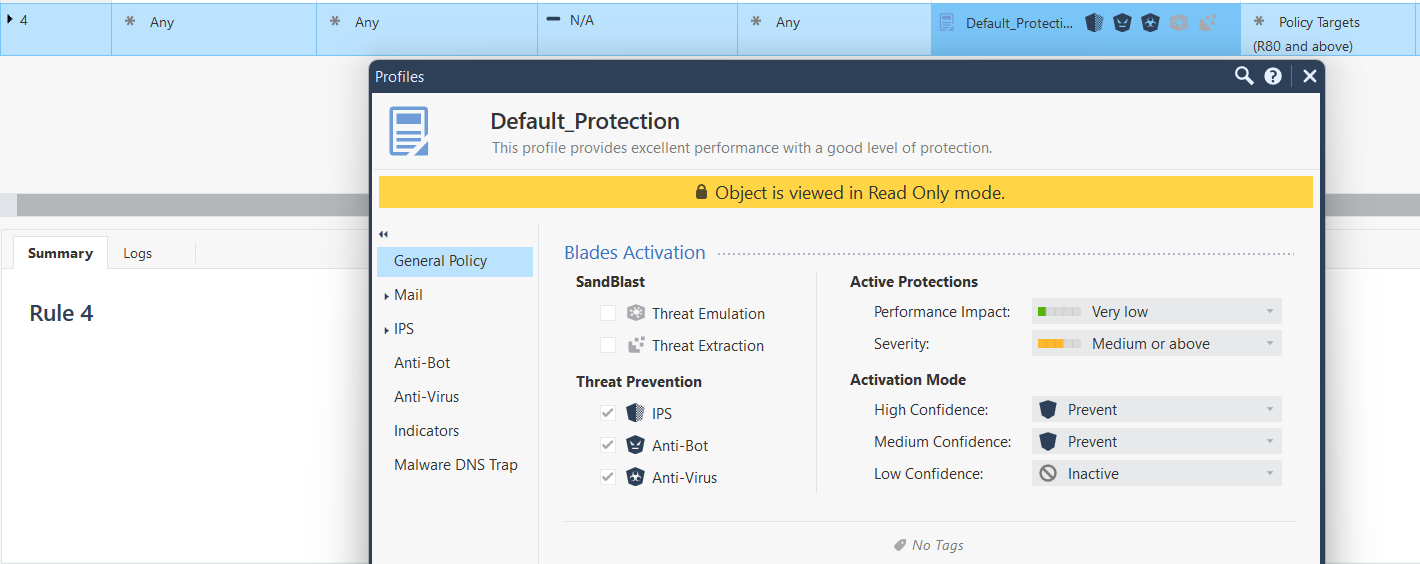
Task: Click the Policy Targets cell in rule 4
Action: pyautogui.click(x=1330, y=28)
